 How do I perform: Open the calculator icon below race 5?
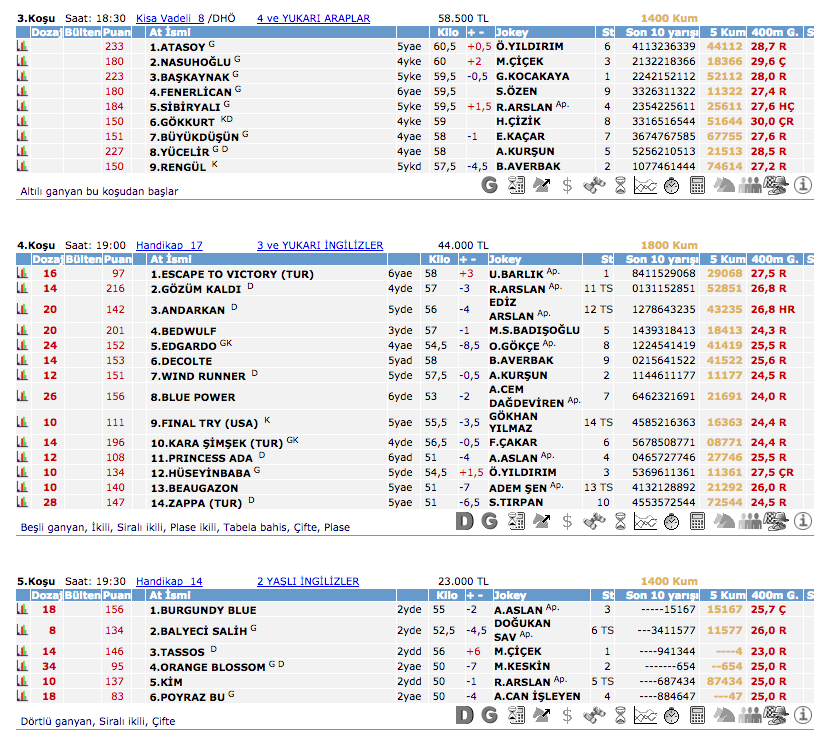point(698,715)
